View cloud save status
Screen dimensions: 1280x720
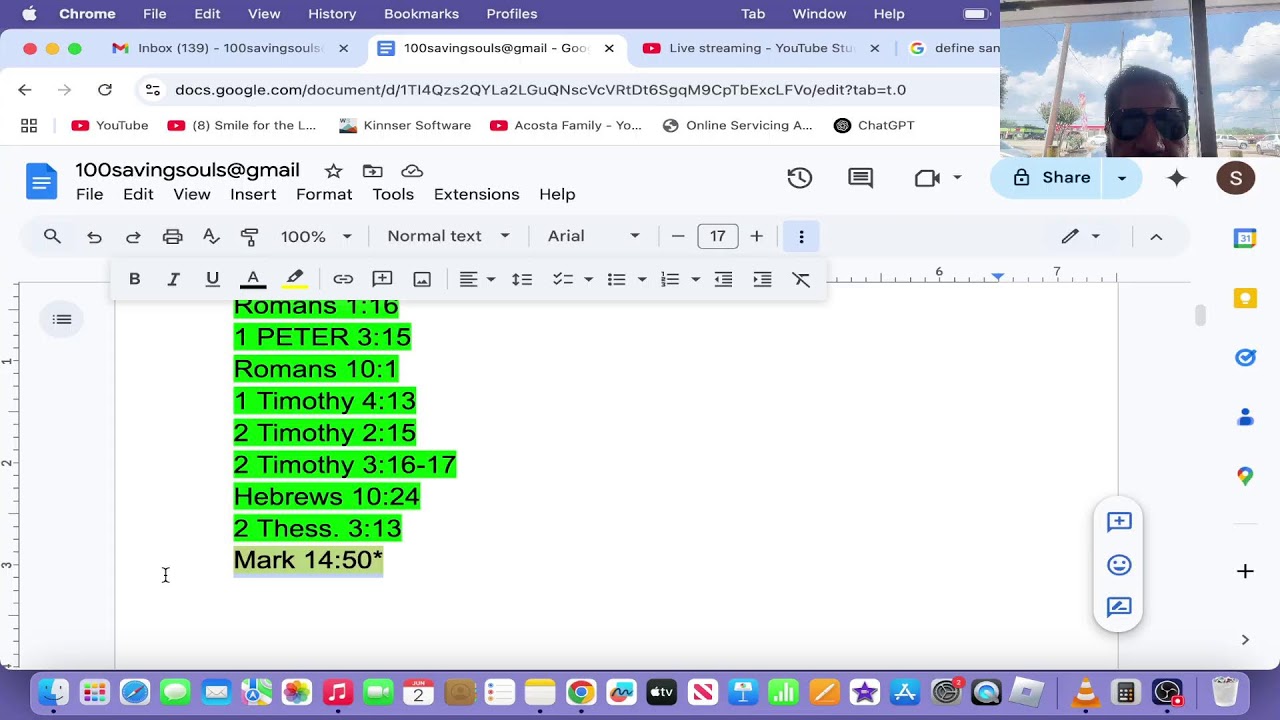click(x=411, y=171)
